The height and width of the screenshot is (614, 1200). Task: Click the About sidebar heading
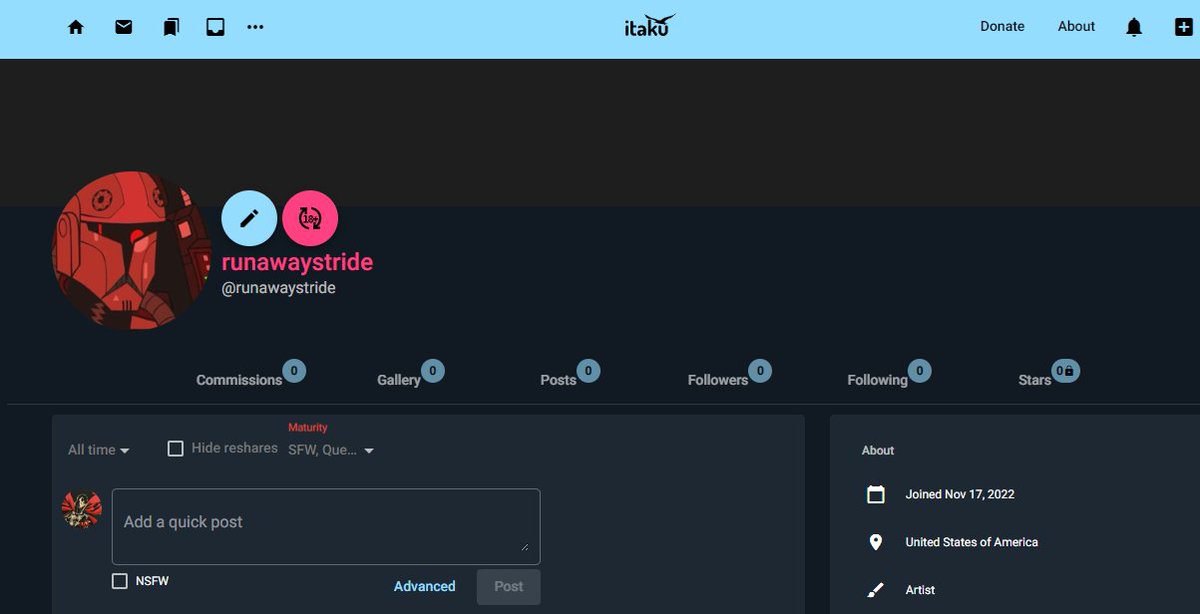tap(878, 451)
